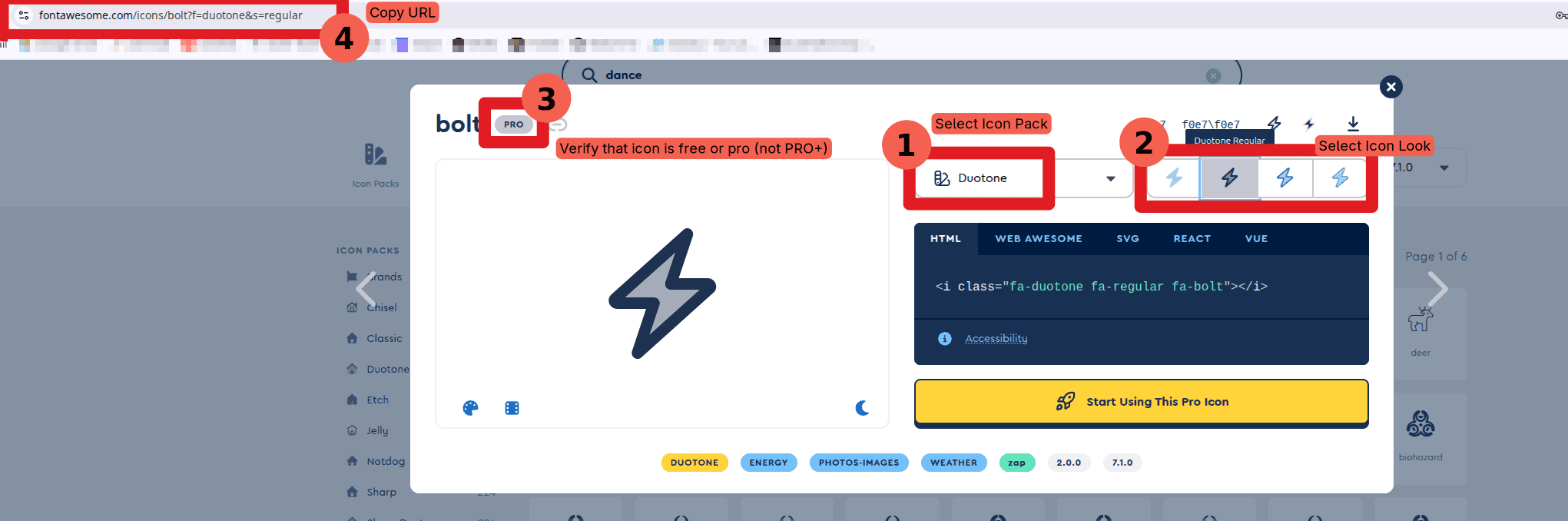Toggle dark mode with the moon icon
The height and width of the screenshot is (521, 1568).
coord(862,408)
